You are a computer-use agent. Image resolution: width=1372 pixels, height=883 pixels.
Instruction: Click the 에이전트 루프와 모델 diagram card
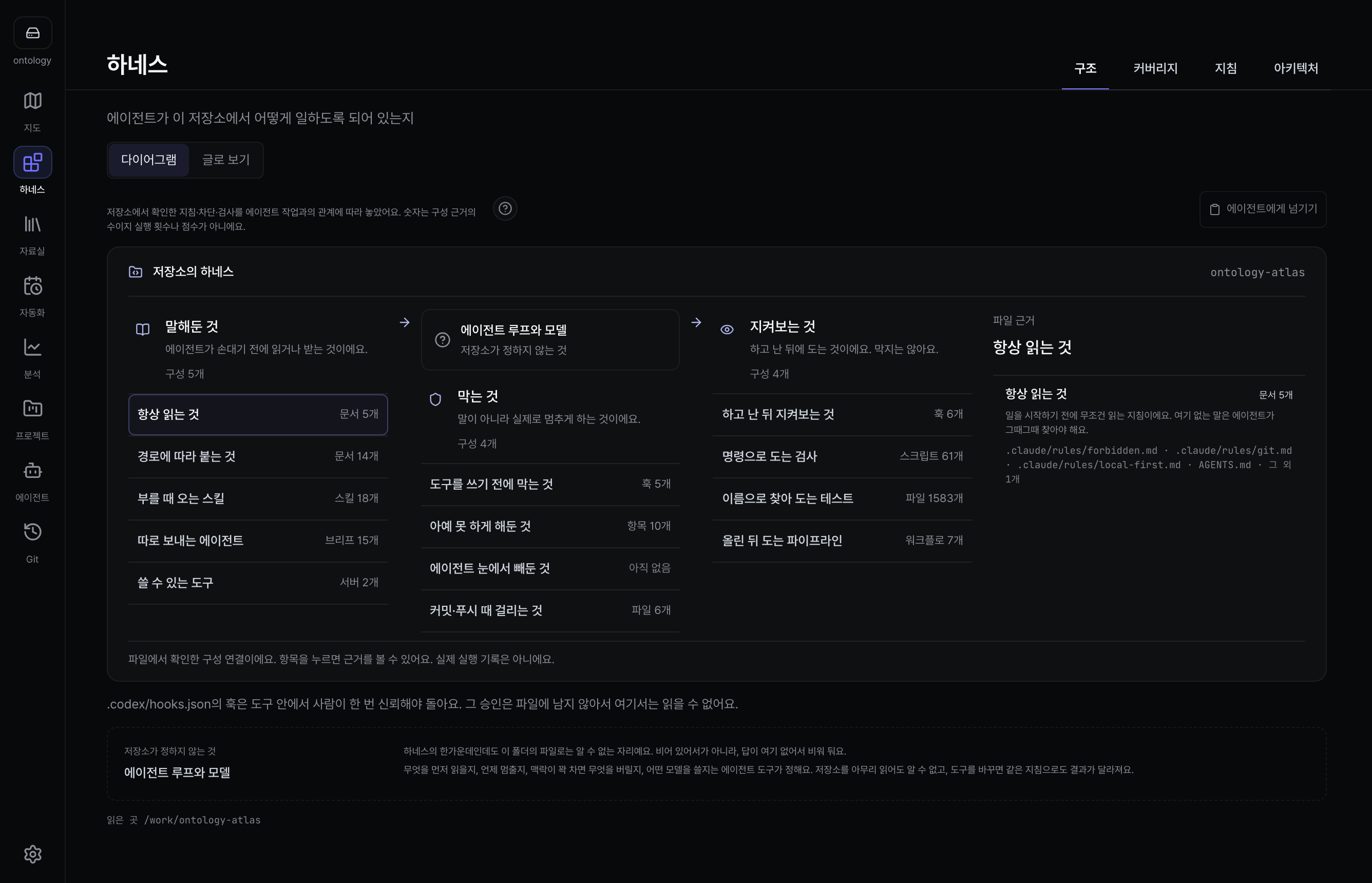coord(550,340)
